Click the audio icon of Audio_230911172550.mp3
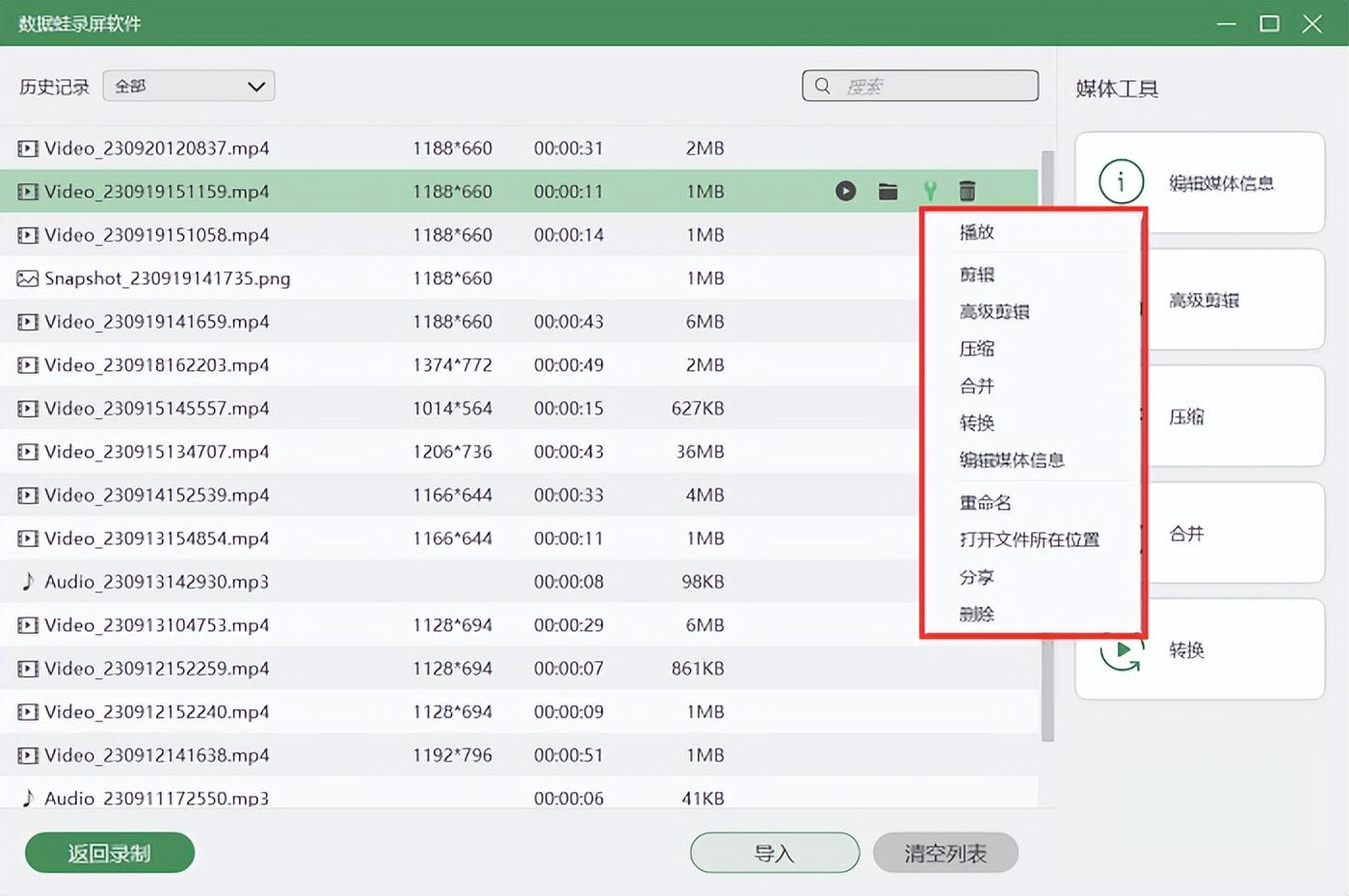This screenshot has height=896, width=1349. [x=28, y=797]
